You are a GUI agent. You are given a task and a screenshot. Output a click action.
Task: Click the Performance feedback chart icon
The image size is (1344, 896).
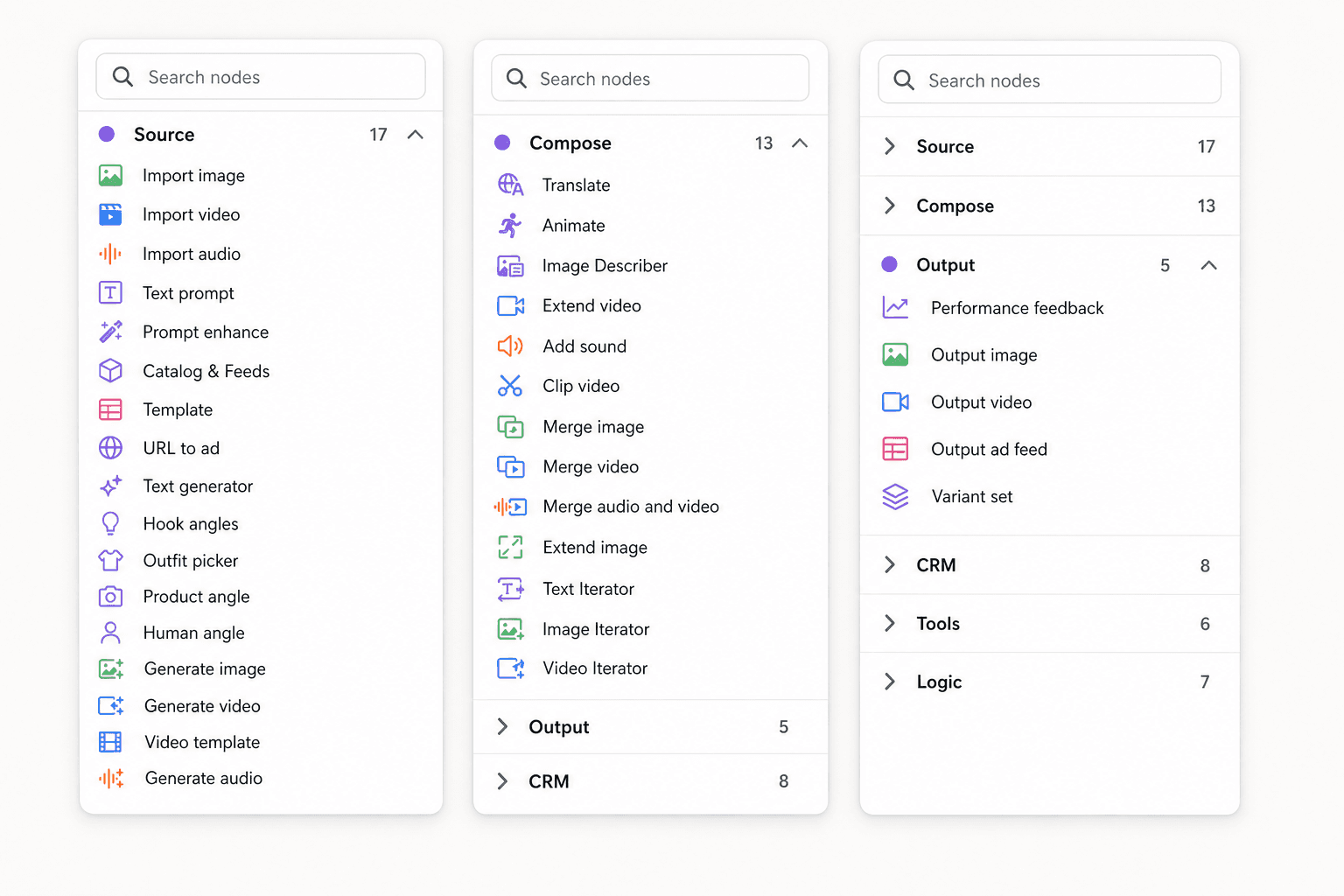point(895,308)
